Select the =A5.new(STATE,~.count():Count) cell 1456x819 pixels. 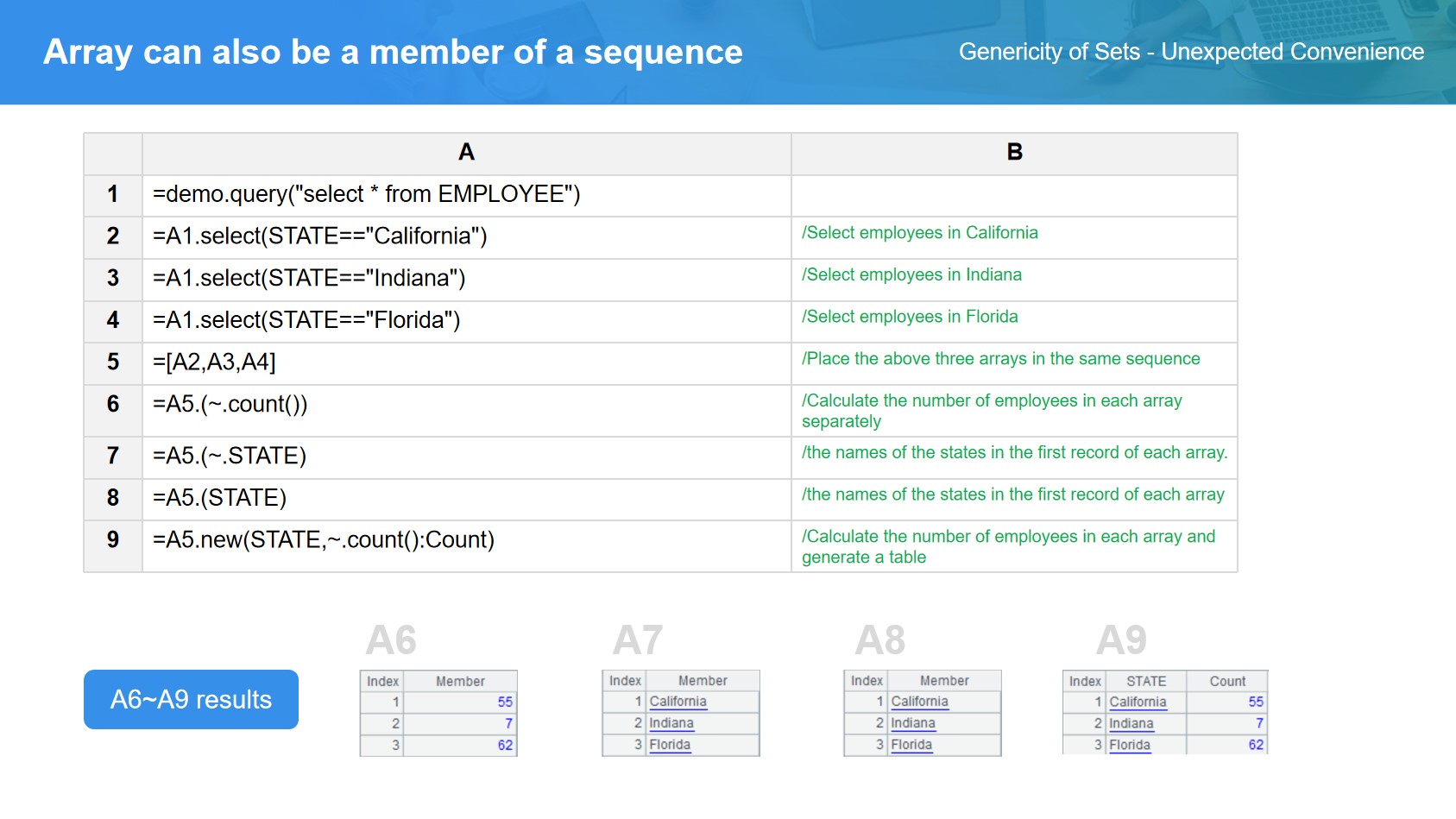[323, 540]
